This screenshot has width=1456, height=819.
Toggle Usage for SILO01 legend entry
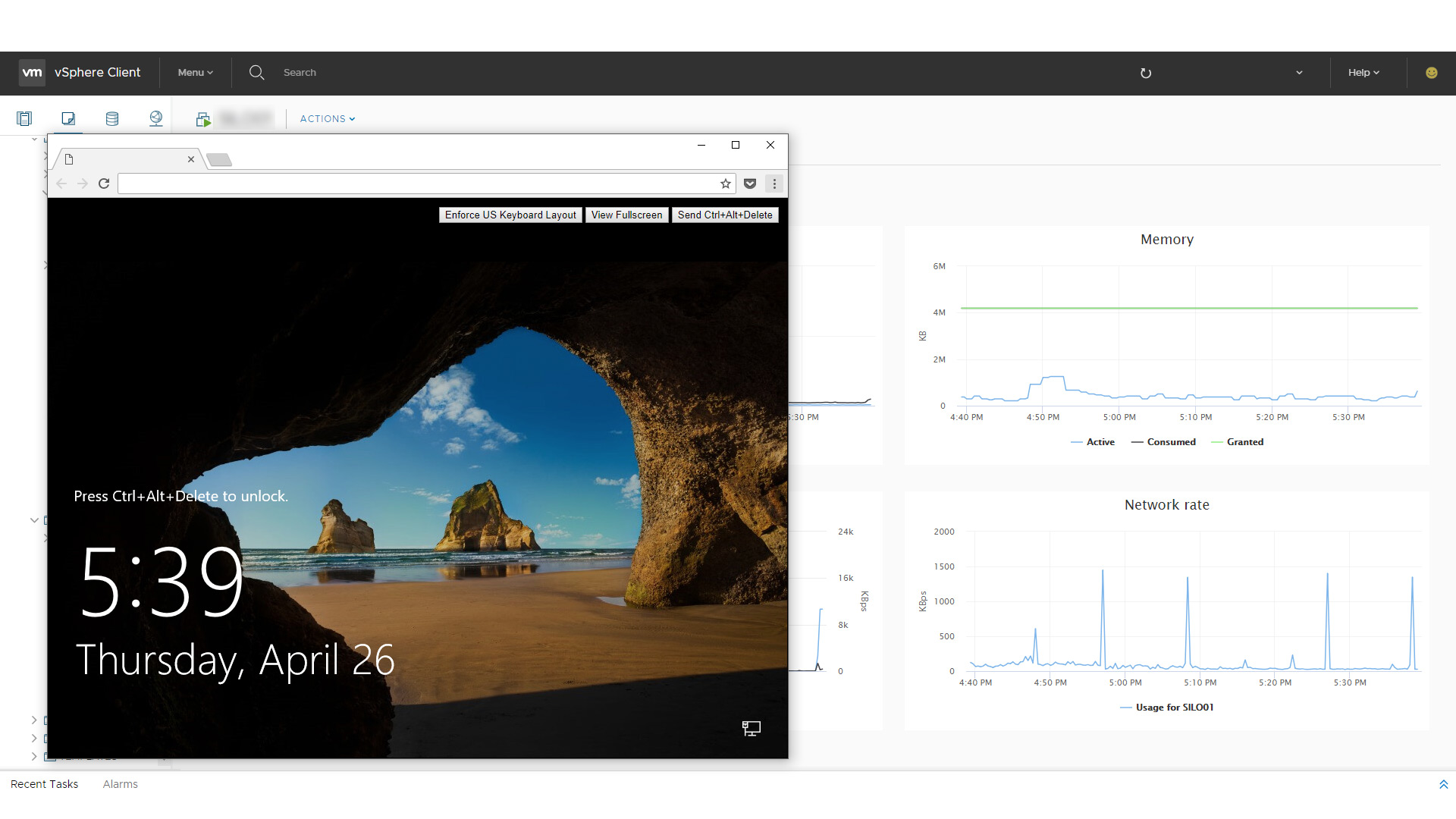coord(1167,708)
